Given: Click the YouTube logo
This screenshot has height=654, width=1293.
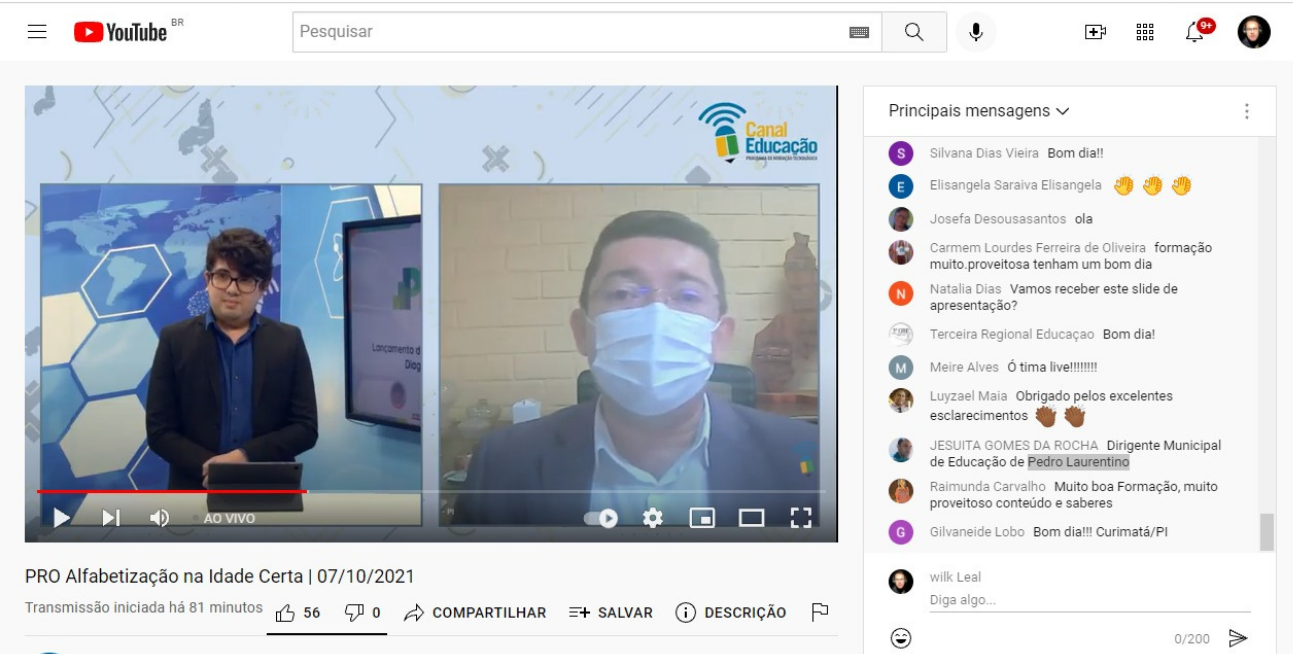Looking at the screenshot, I should (x=121, y=32).
